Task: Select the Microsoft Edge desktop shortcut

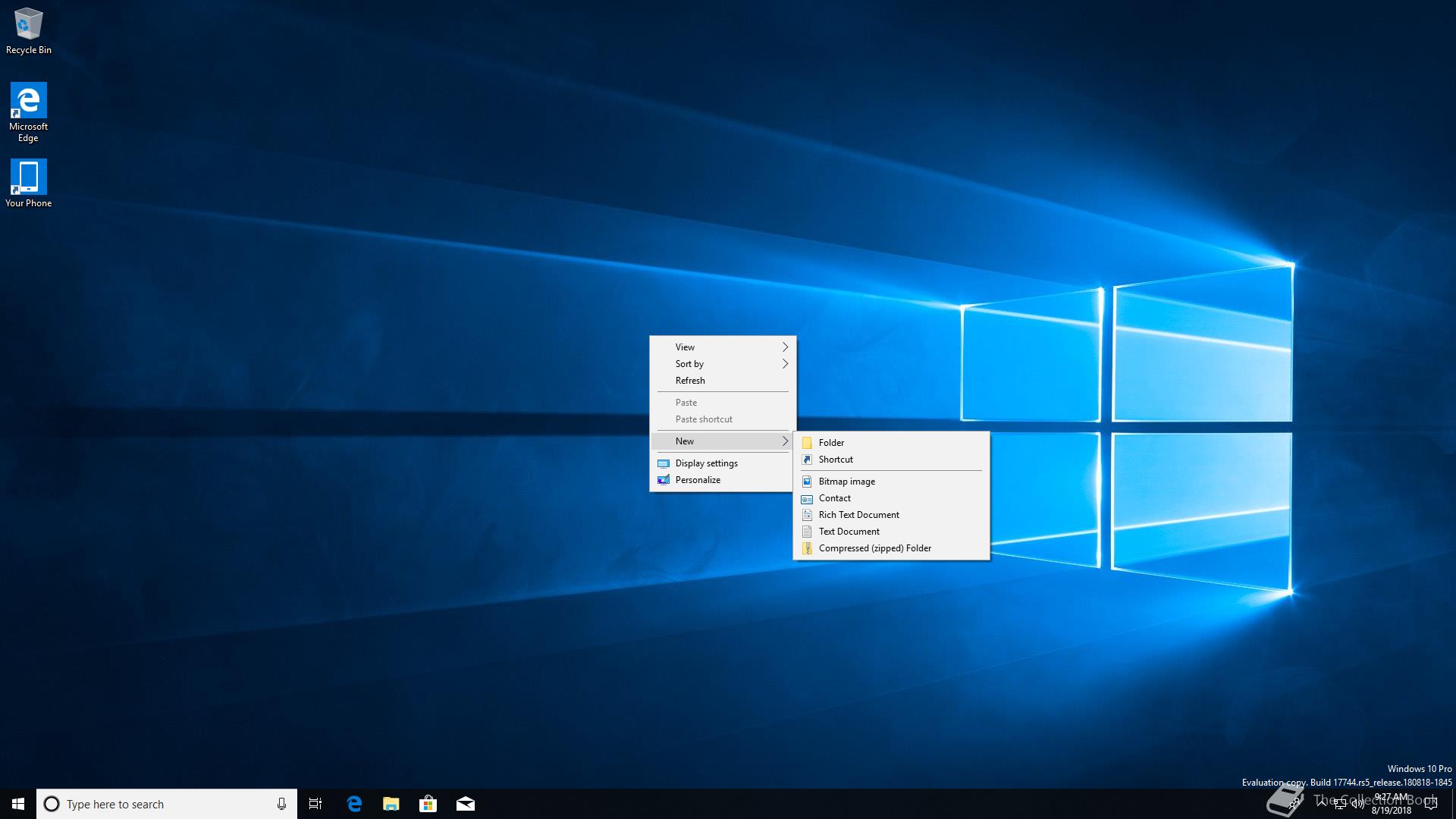Action: coord(28,112)
